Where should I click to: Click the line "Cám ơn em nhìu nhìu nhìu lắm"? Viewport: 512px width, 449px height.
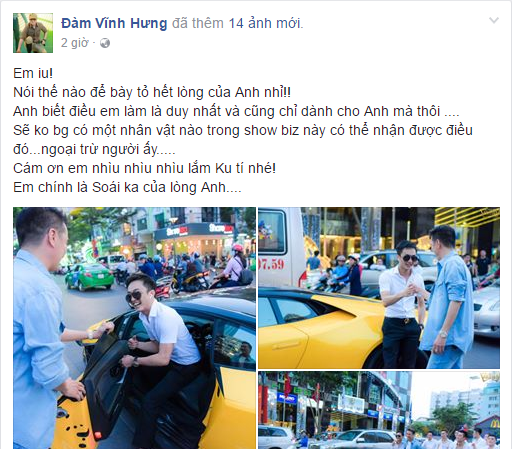145,168
